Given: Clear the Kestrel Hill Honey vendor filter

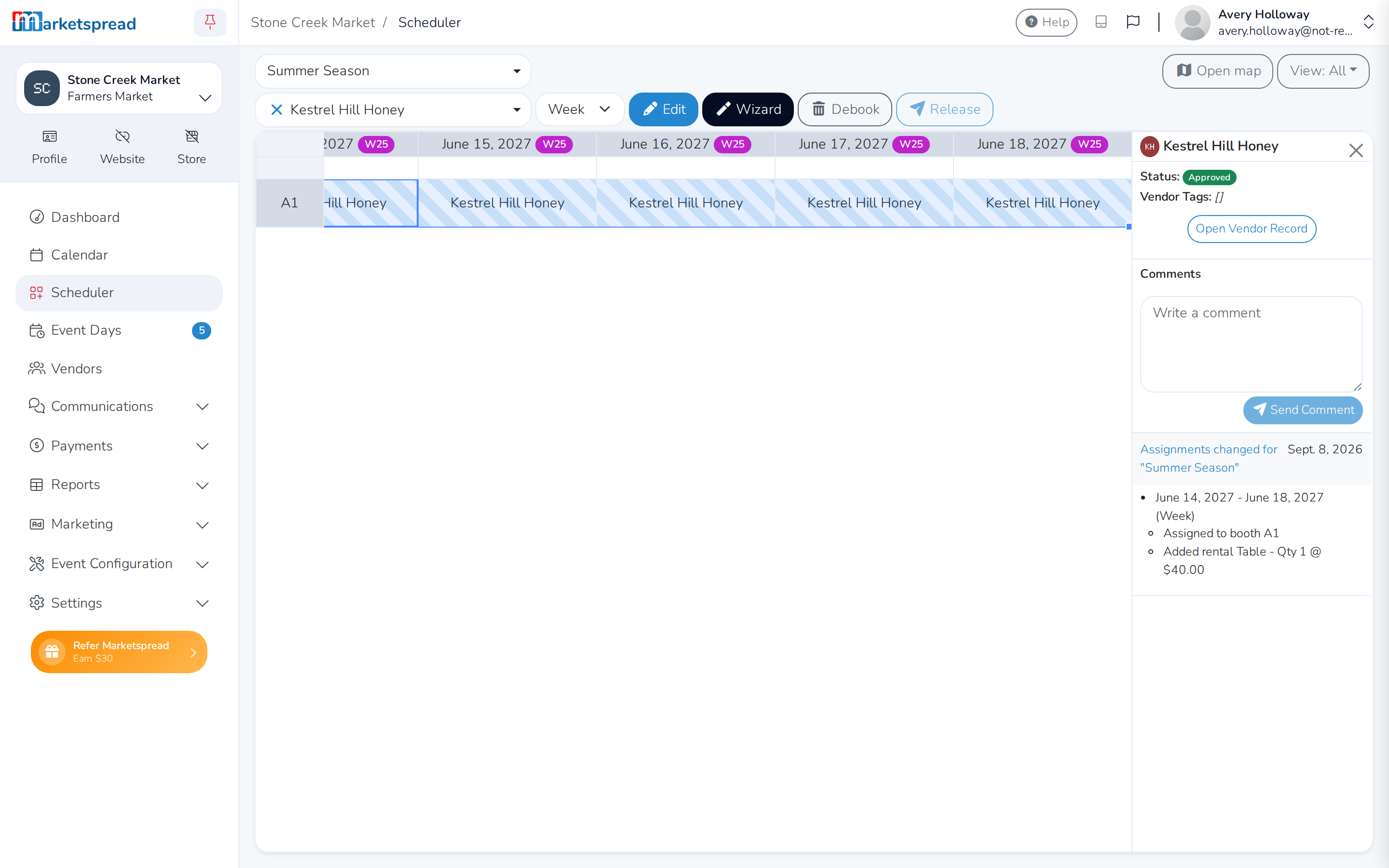Looking at the screenshot, I should (277, 109).
